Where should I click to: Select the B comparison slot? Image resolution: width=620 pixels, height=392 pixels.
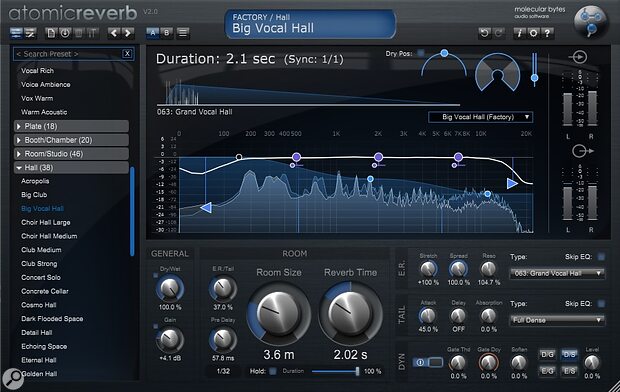167,33
